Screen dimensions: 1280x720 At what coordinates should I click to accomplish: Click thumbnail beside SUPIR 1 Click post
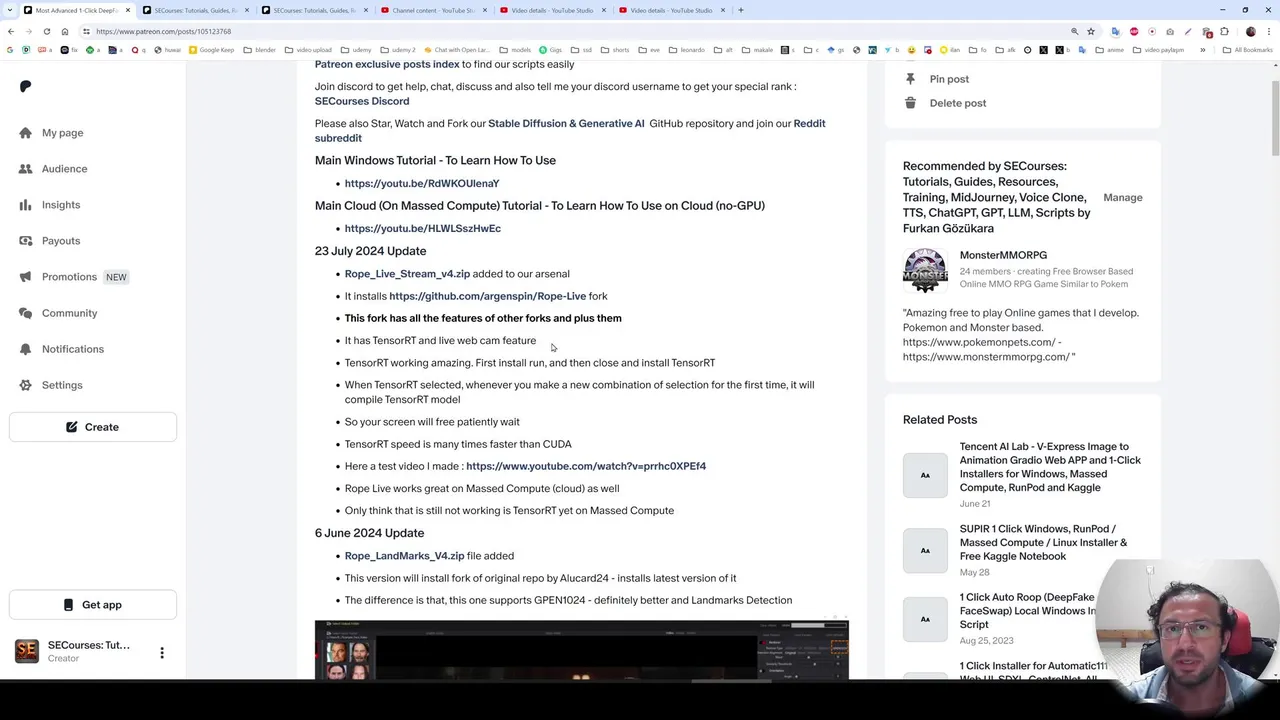(925, 550)
